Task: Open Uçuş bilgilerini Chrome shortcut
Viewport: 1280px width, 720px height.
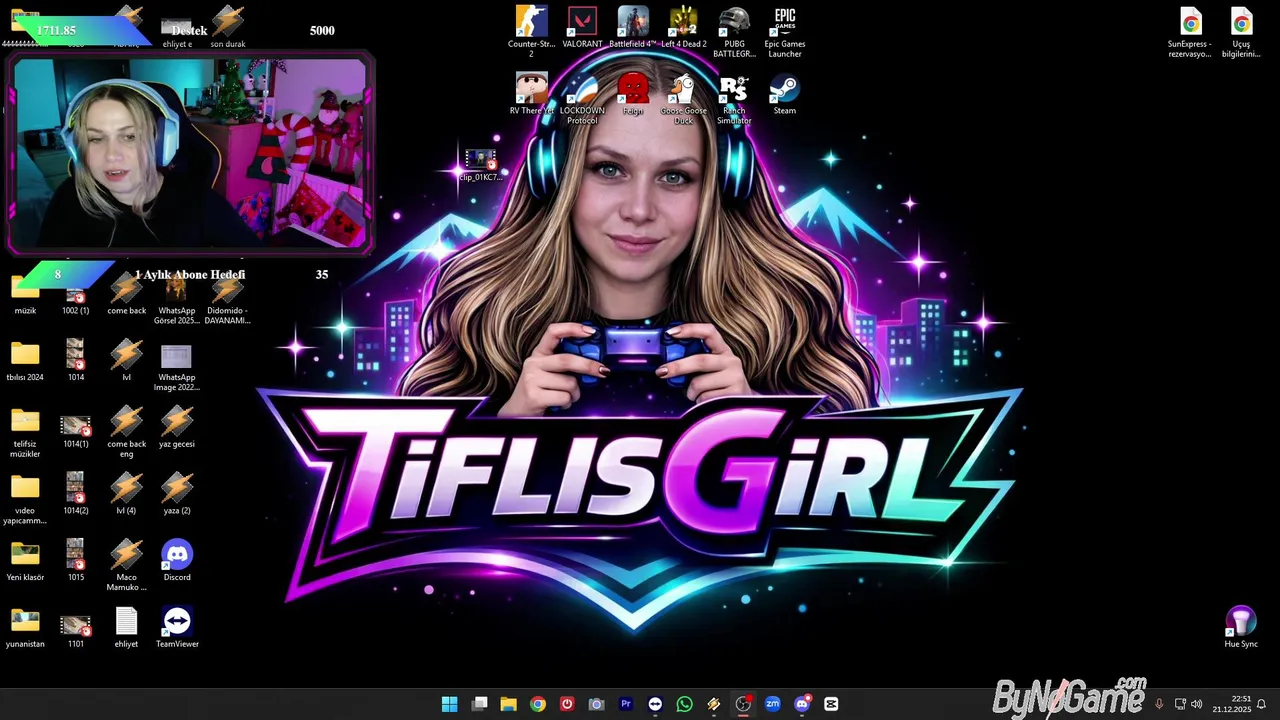Action: [x=1241, y=32]
